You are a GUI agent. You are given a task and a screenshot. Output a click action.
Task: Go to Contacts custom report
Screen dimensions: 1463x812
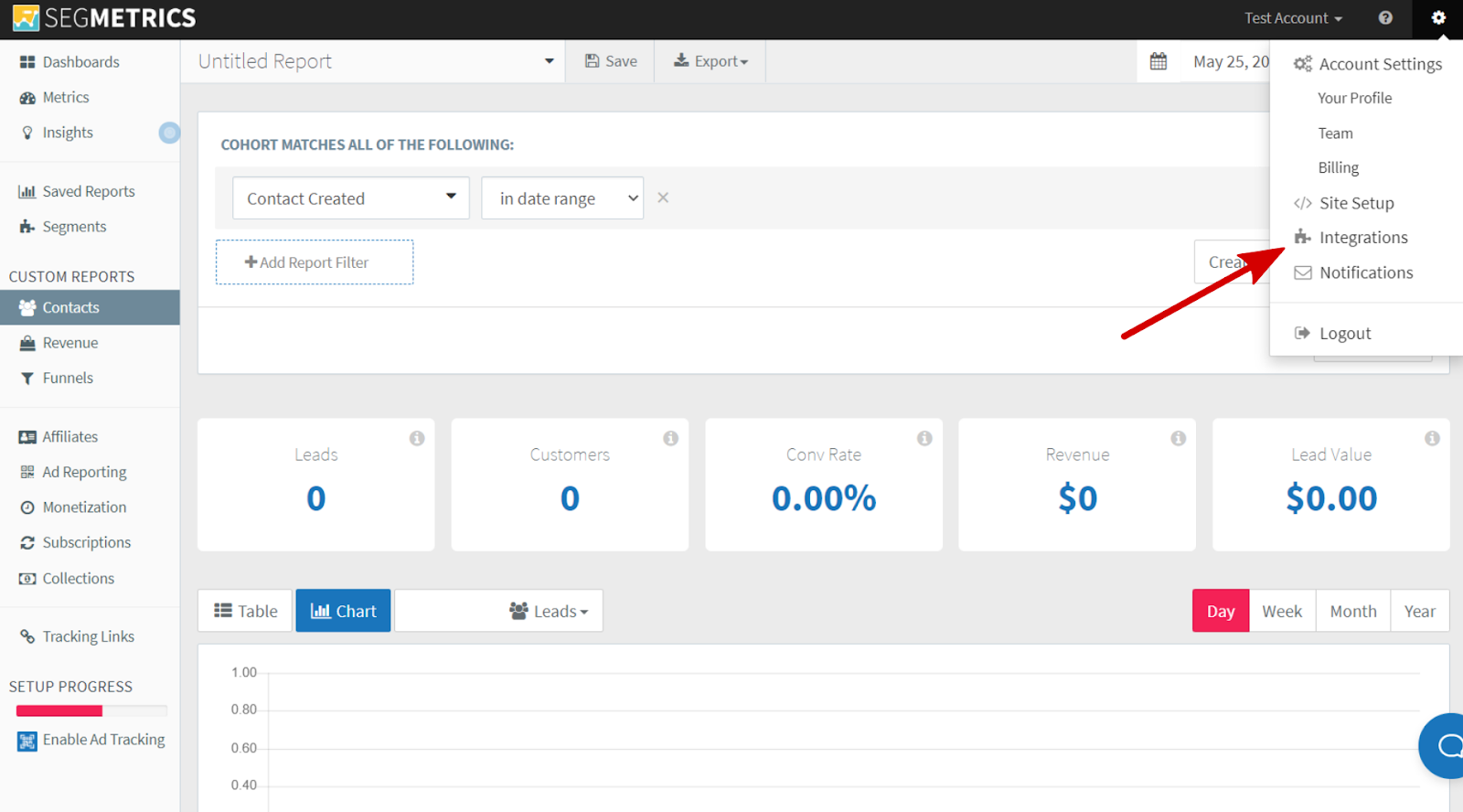tap(90, 307)
